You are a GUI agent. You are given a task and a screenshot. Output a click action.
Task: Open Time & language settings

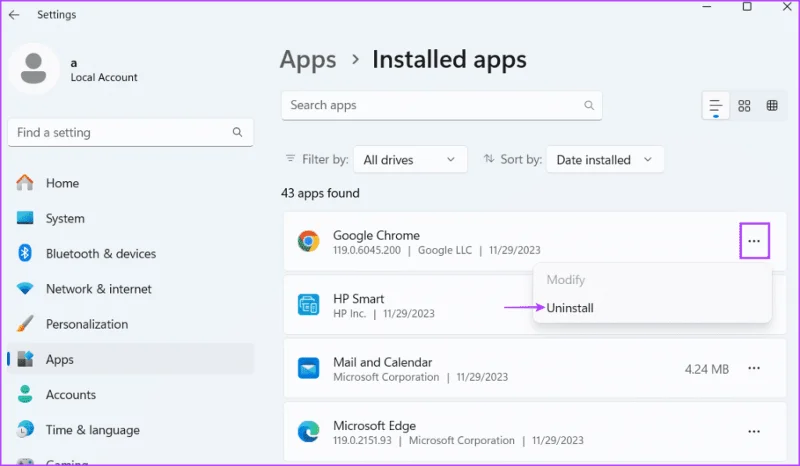tap(131, 429)
